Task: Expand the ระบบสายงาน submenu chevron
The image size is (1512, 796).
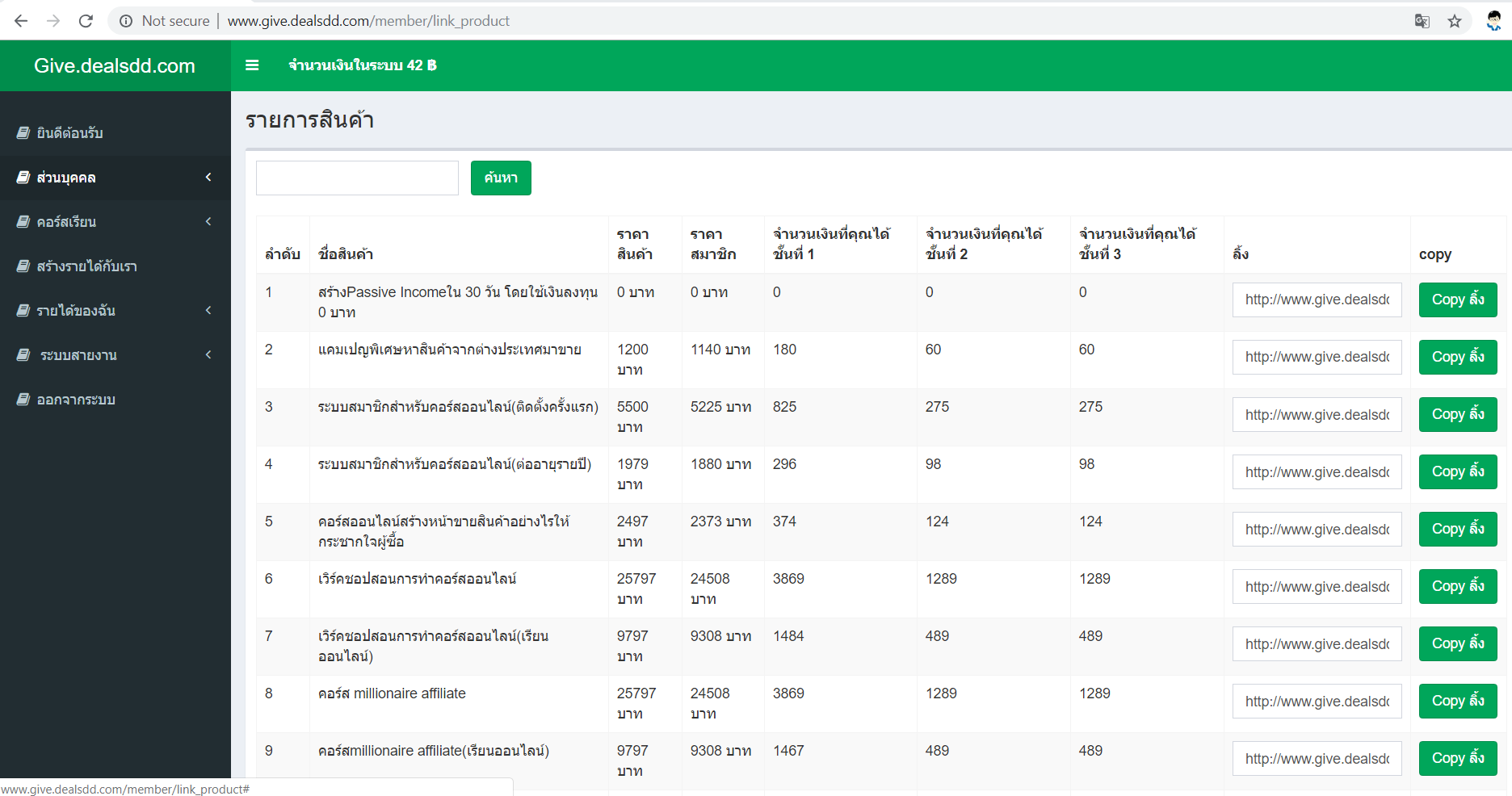Action: coord(208,354)
